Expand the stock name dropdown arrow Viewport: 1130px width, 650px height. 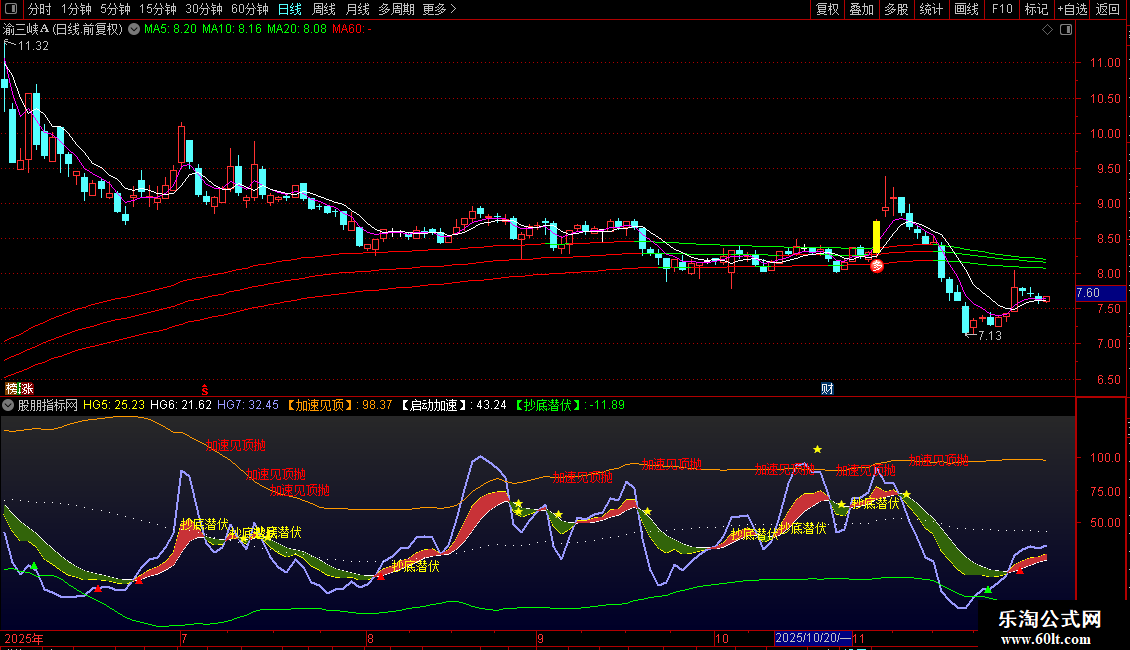click(x=134, y=30)
